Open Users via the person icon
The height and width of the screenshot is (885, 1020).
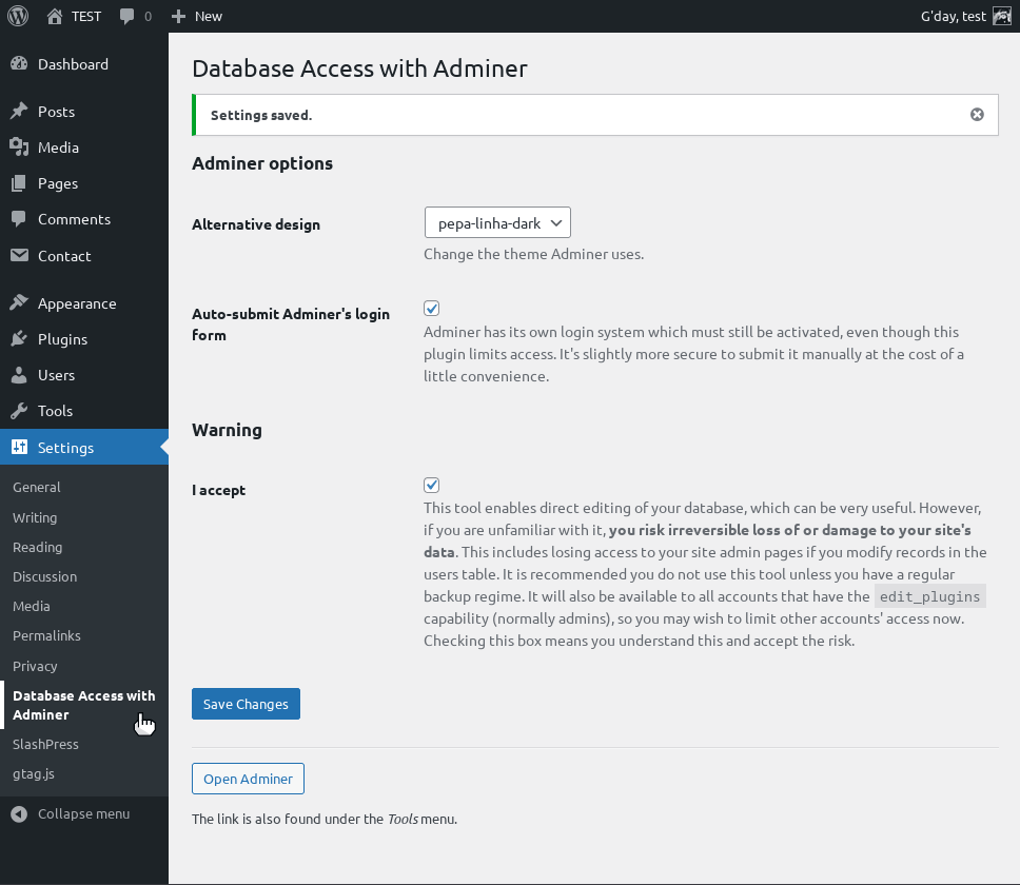[20, 374]
